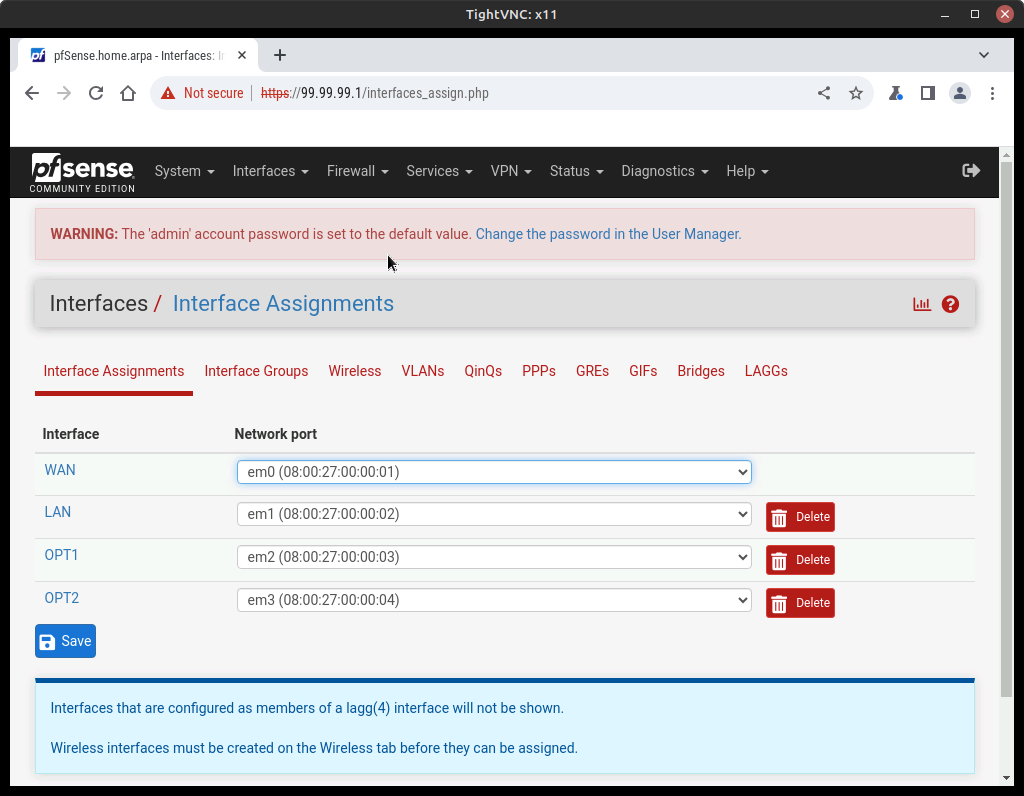Open the OPT1 interface link
Screen dimensions: 1024x796
pos(61,555)
